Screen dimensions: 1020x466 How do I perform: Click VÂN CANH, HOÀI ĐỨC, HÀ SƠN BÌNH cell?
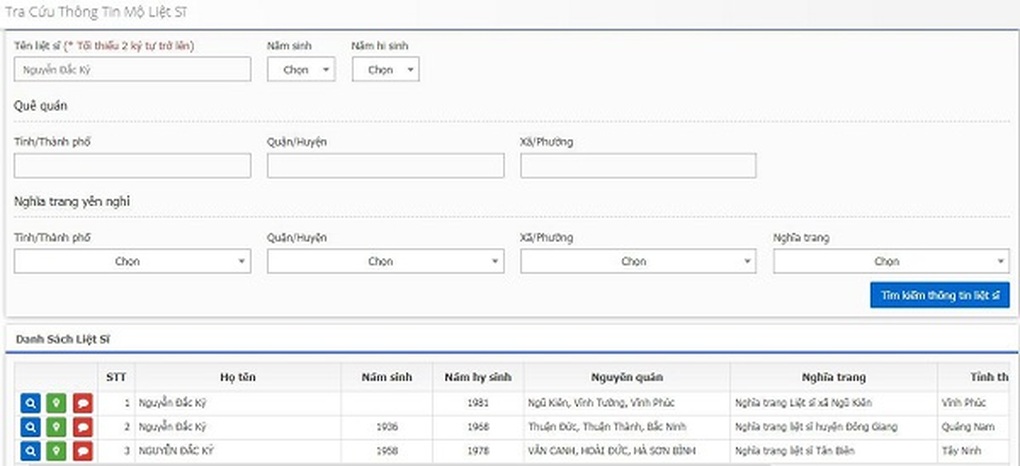[x=627, y=451]
